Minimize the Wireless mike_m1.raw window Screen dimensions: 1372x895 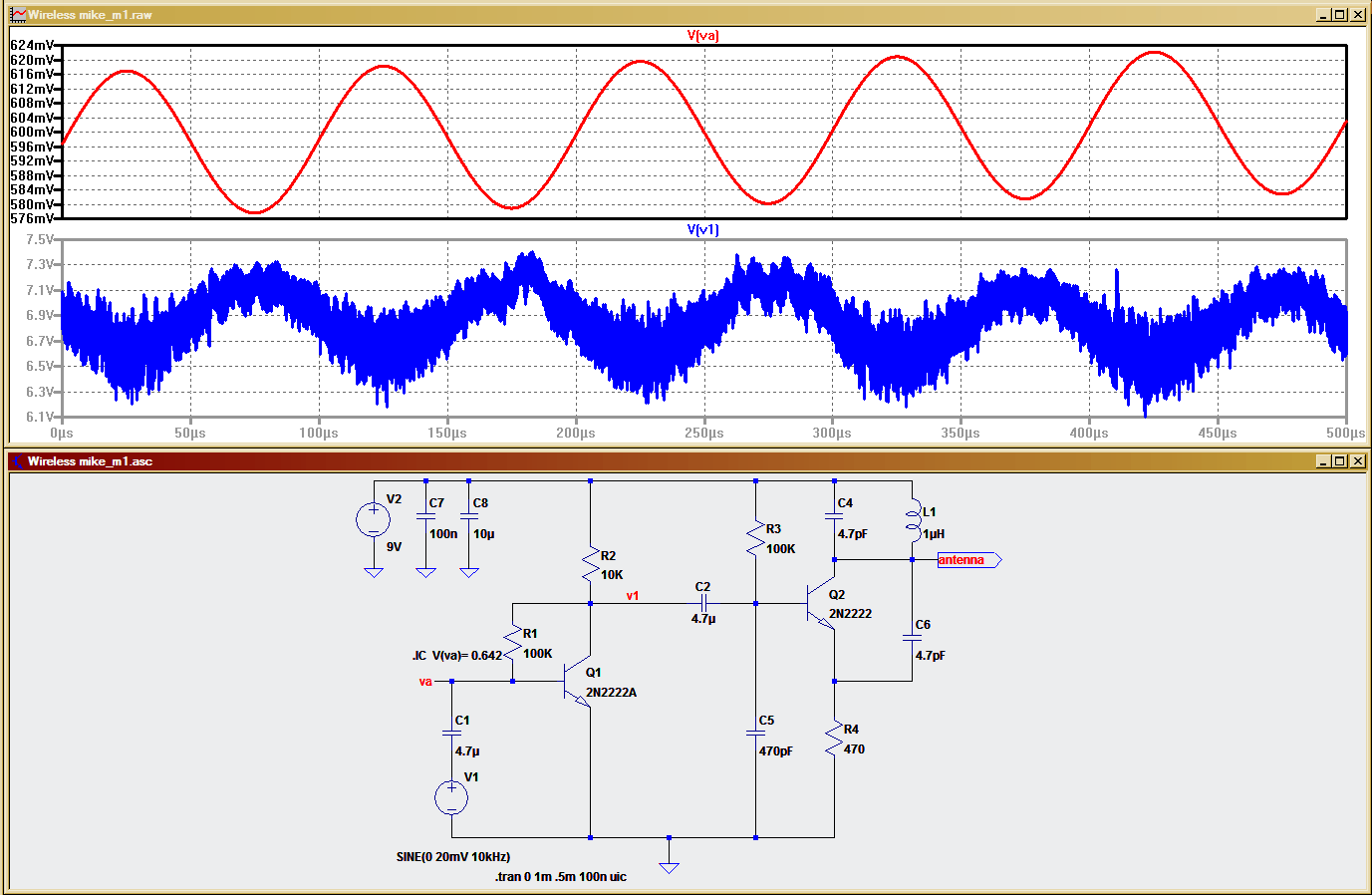pyautogui.click(x=1323, y=15)
